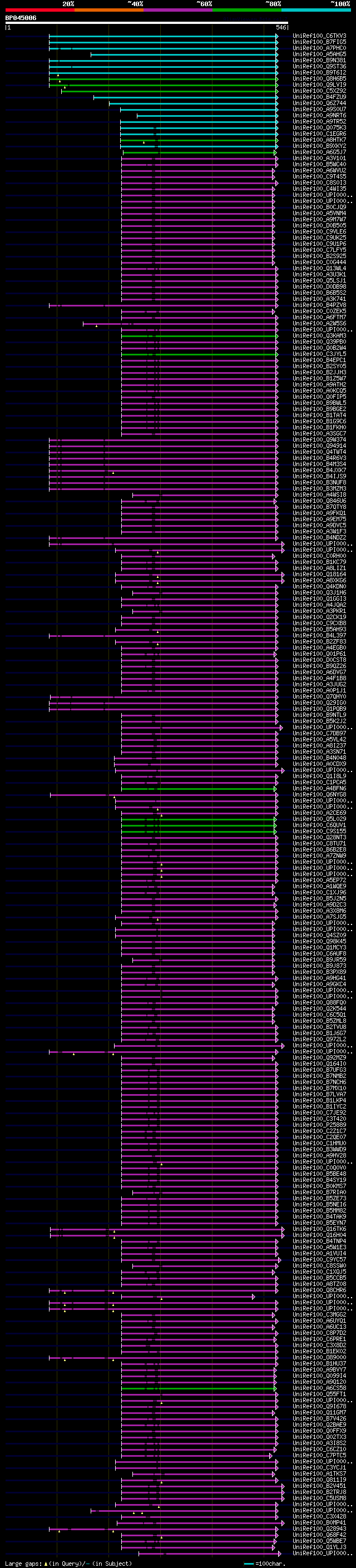Screen dimensions: 356x1568
Task: Select the UniRef100_A6G5J7 label
Action: (x=319, y=152)
